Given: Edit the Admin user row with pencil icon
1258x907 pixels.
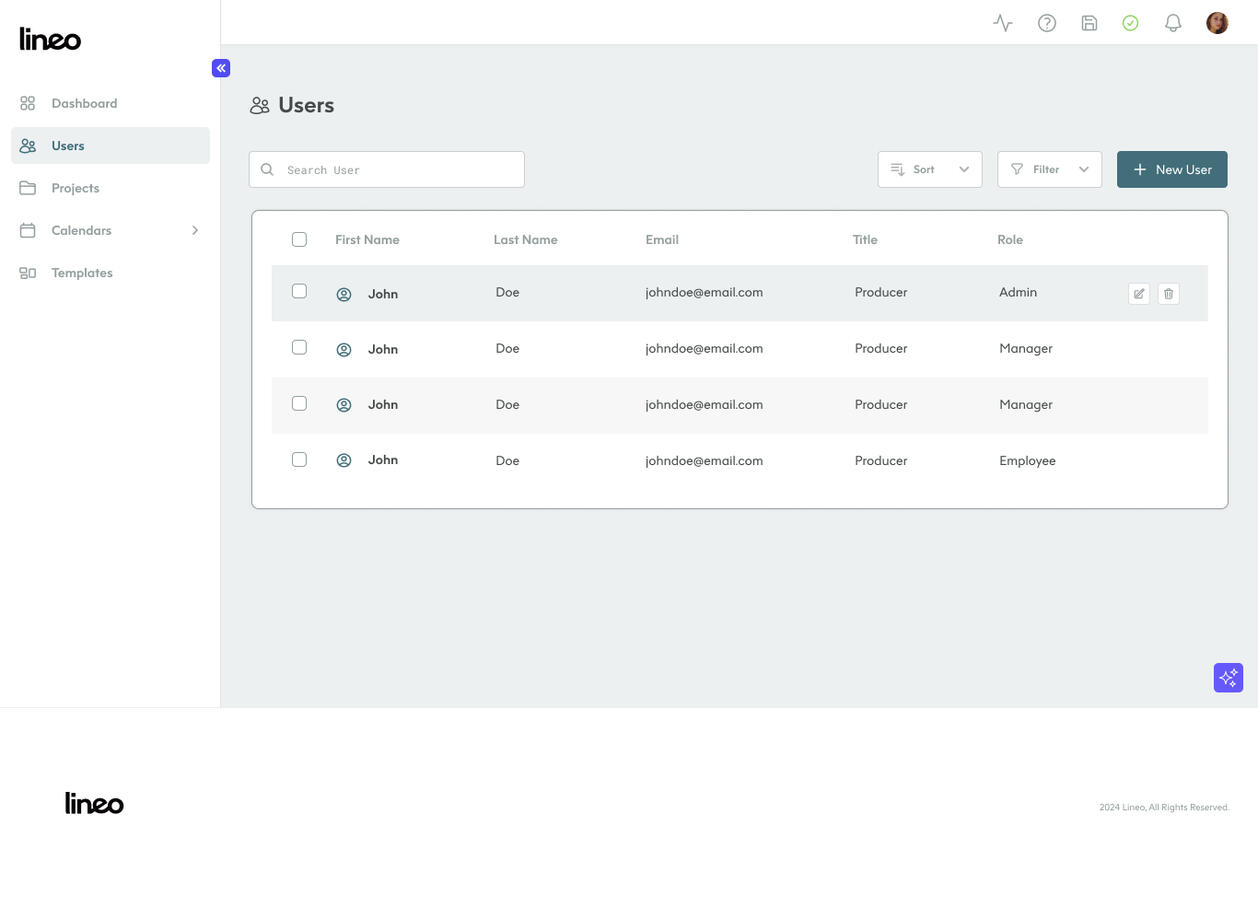Looking at the screenshot, I should click(x=1139, y=294).
